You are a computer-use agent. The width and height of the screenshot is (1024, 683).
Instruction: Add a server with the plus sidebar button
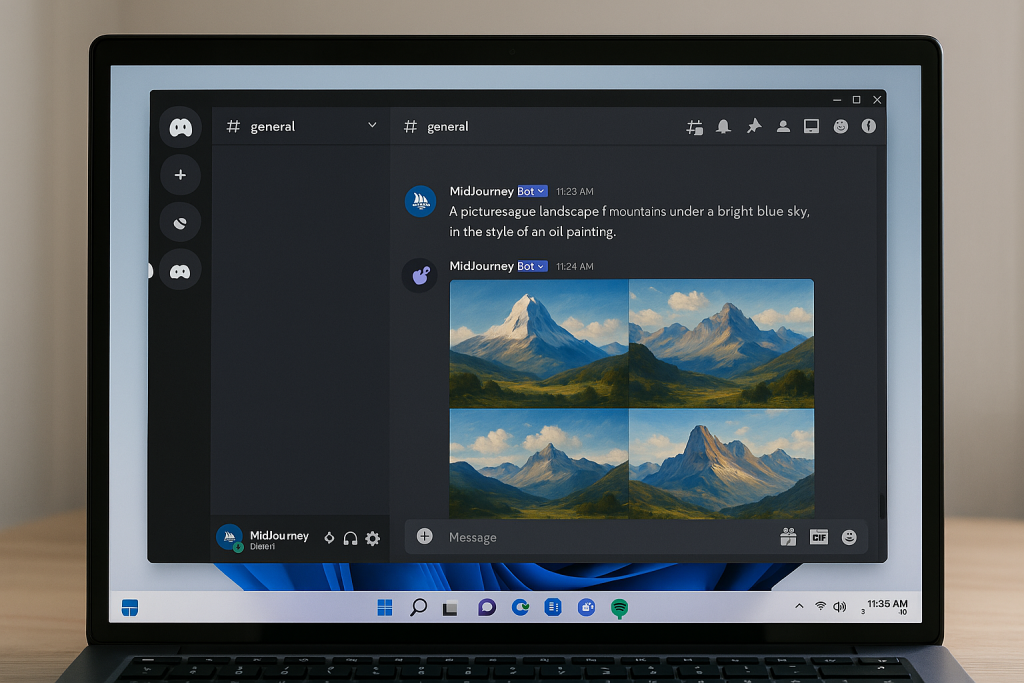(x=180, y=175)
